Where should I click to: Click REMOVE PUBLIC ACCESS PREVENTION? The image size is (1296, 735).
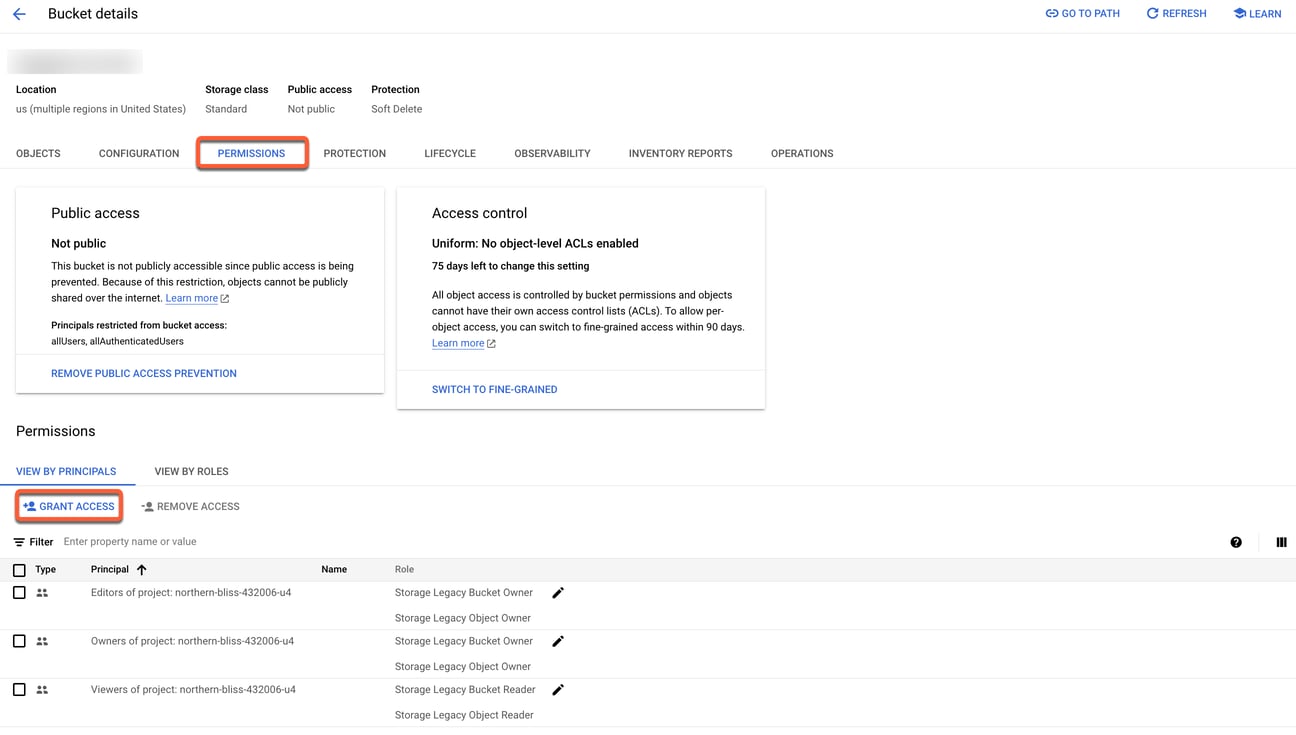pyautogui.click(x=143, y=373)
